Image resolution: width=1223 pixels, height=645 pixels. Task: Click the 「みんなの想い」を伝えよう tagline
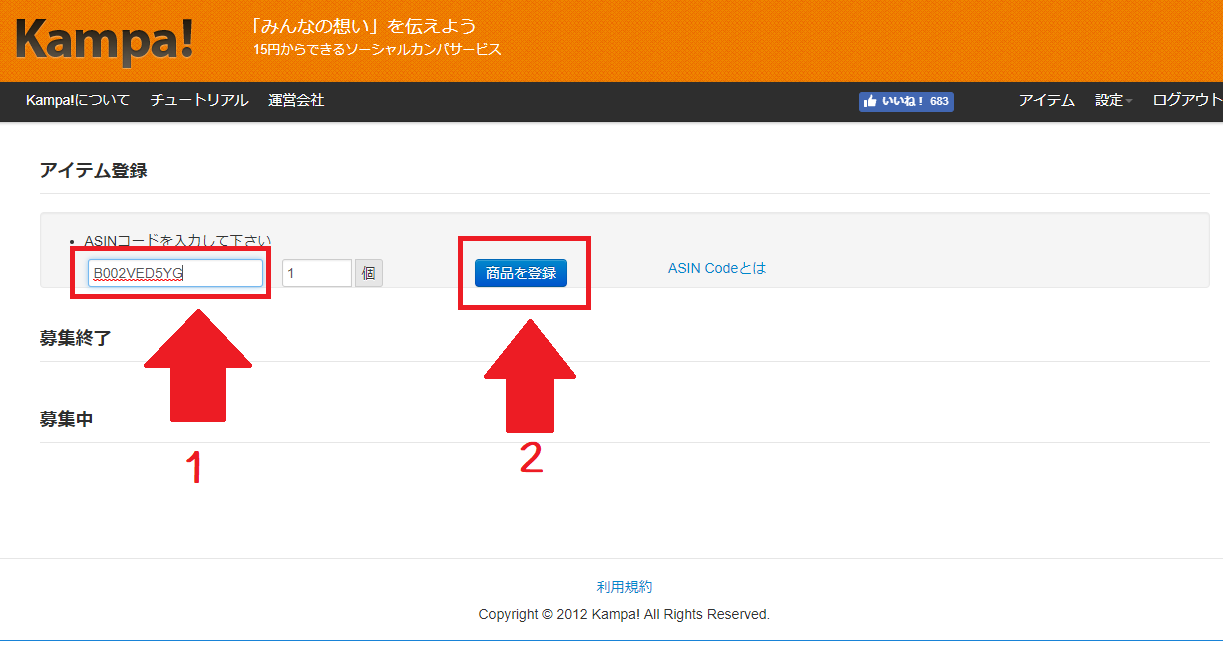[364, 26]
